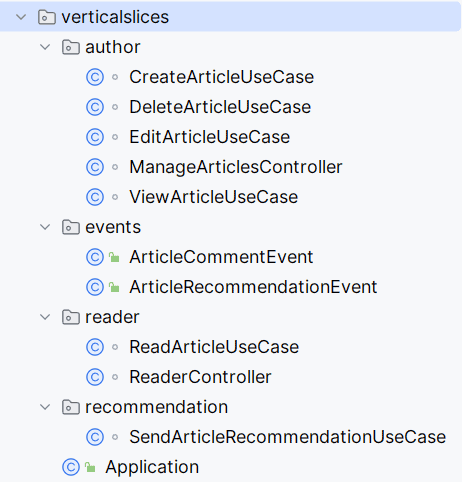Click the class icon beside SendArticleRecommendationUseCase

click(x=95, y=437)
